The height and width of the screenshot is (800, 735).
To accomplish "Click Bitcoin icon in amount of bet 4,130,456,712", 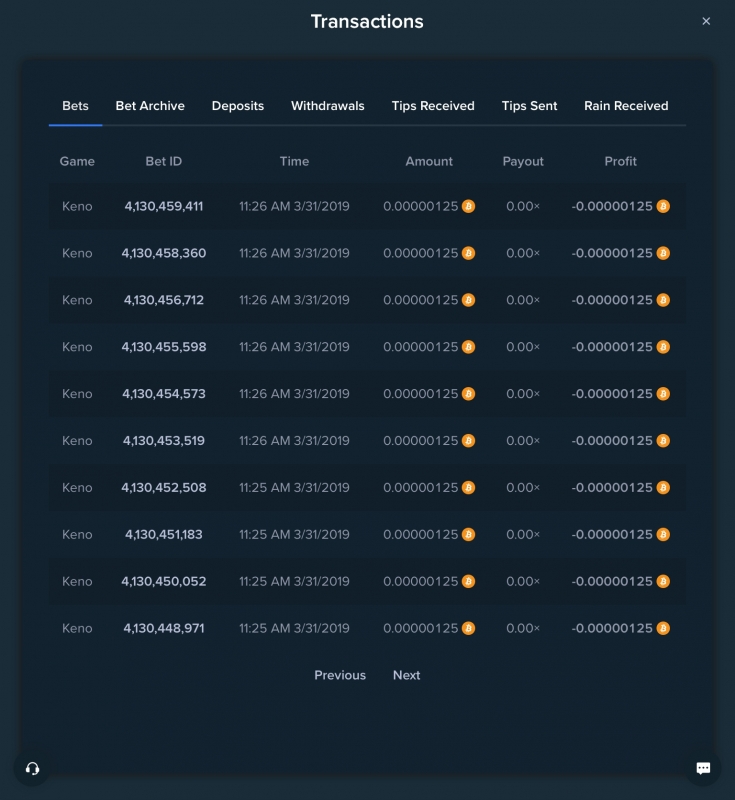I will point(468,300).
